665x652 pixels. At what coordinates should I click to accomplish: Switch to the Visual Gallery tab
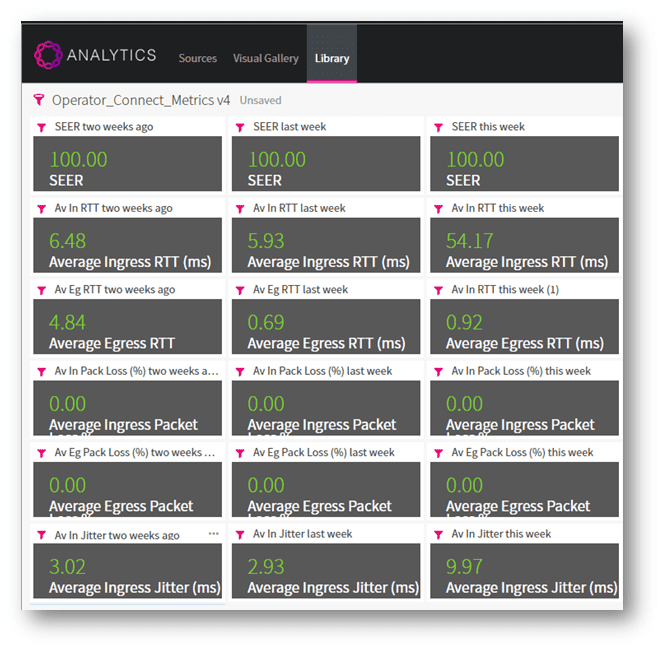(265, 58)
